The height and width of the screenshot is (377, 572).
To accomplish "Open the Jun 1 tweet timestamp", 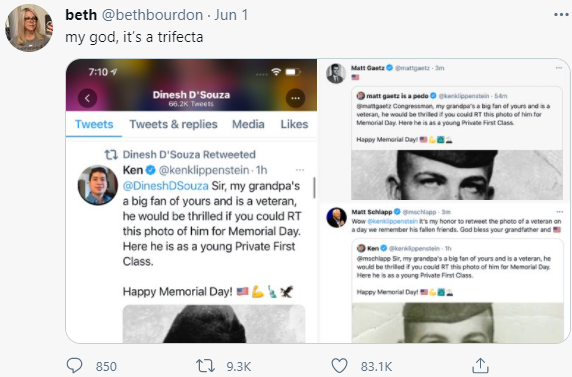I will (231, 15).
